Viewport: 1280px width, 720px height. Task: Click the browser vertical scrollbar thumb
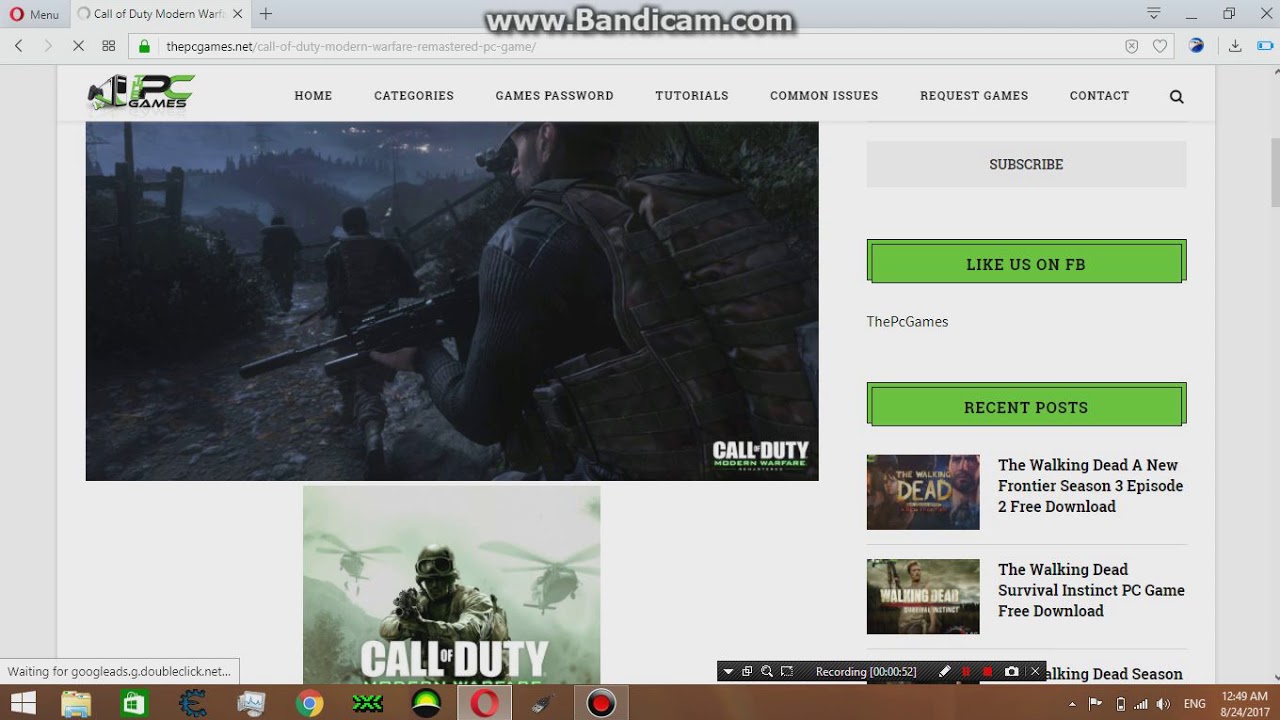click(1274, 172)
